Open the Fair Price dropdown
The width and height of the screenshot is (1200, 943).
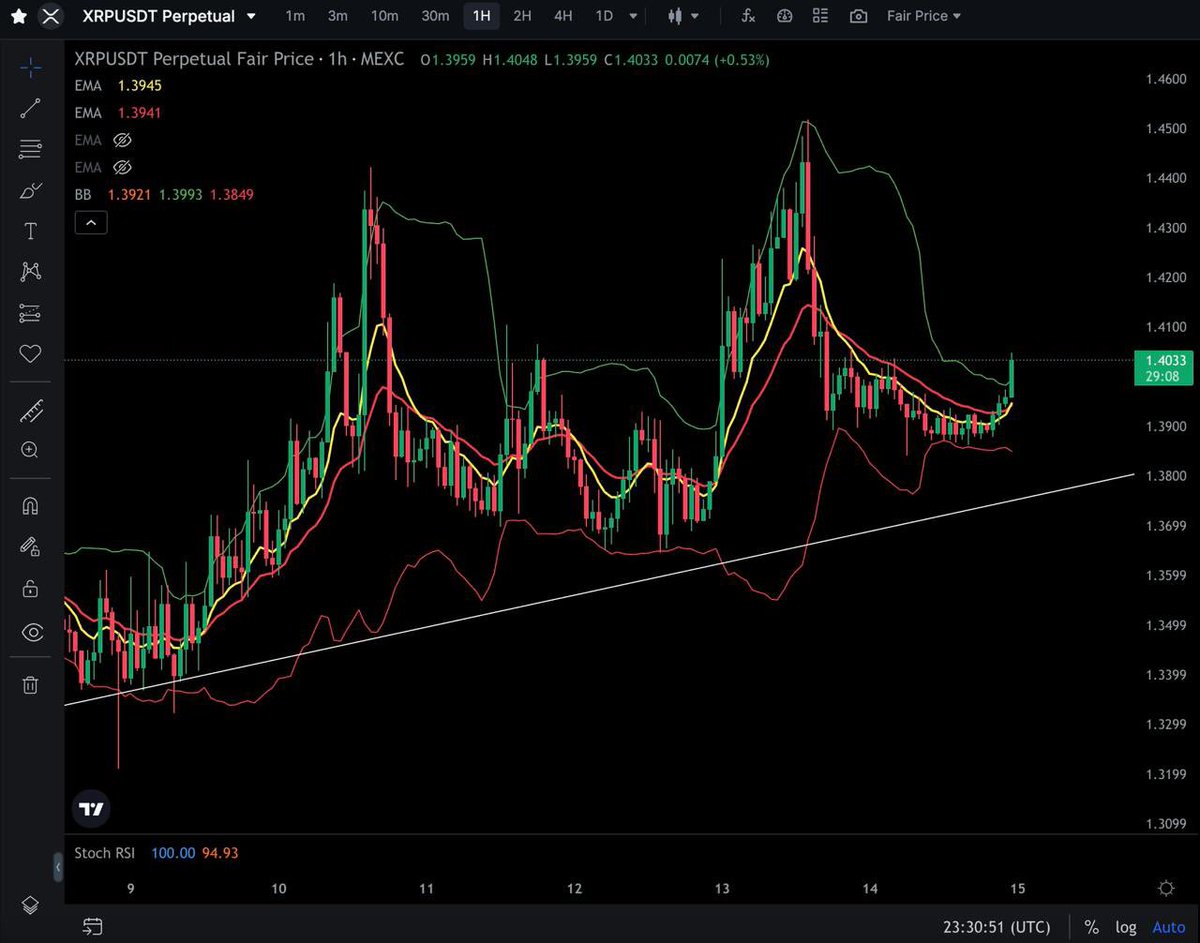tap(924, 16)
